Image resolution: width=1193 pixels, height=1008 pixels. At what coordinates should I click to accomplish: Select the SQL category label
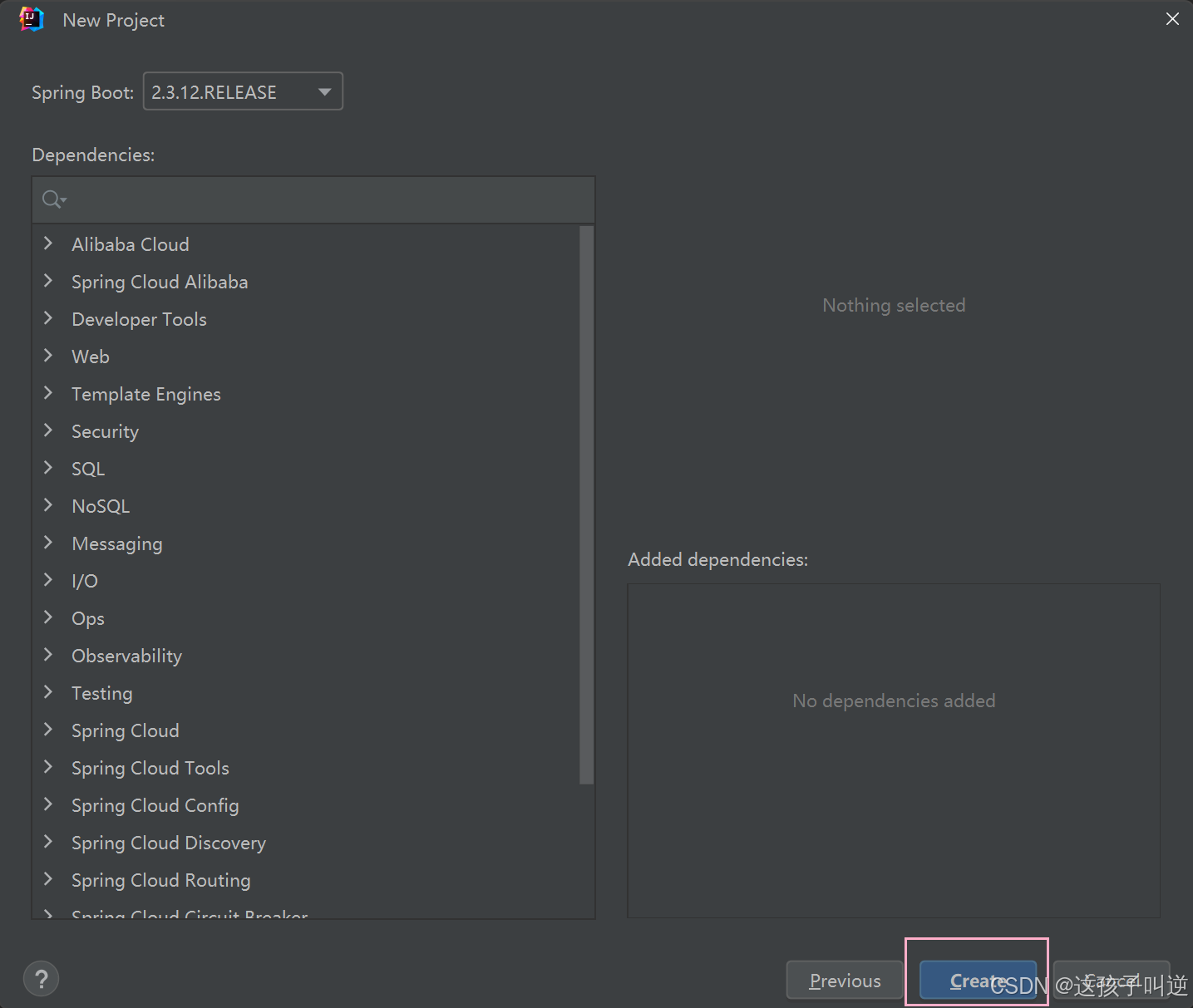(x=88, y=469)
